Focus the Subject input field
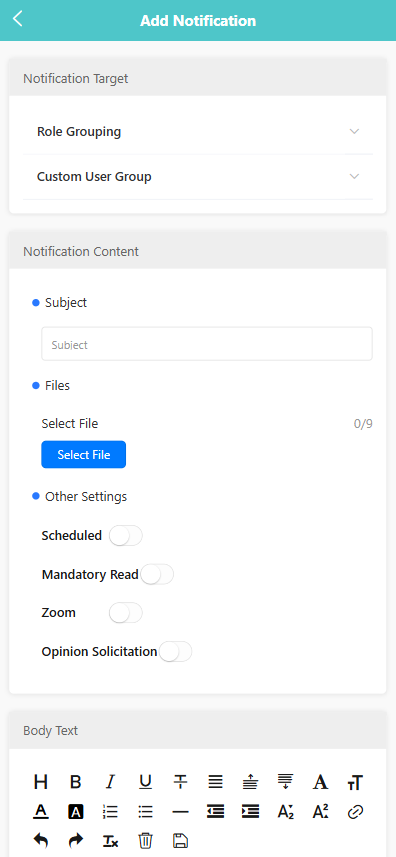The width and height of the screenshot is (396, 857). coord(207,344)
